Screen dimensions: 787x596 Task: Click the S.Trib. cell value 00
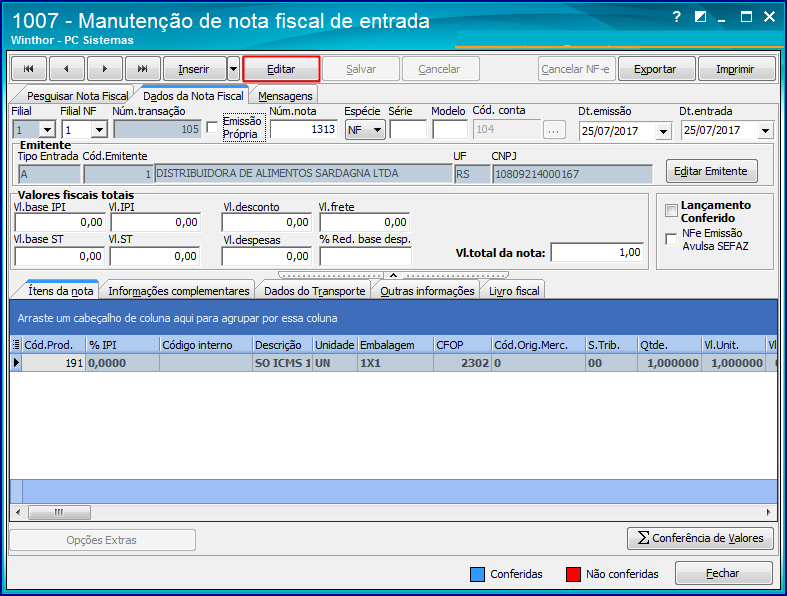(x=611, y=363)
